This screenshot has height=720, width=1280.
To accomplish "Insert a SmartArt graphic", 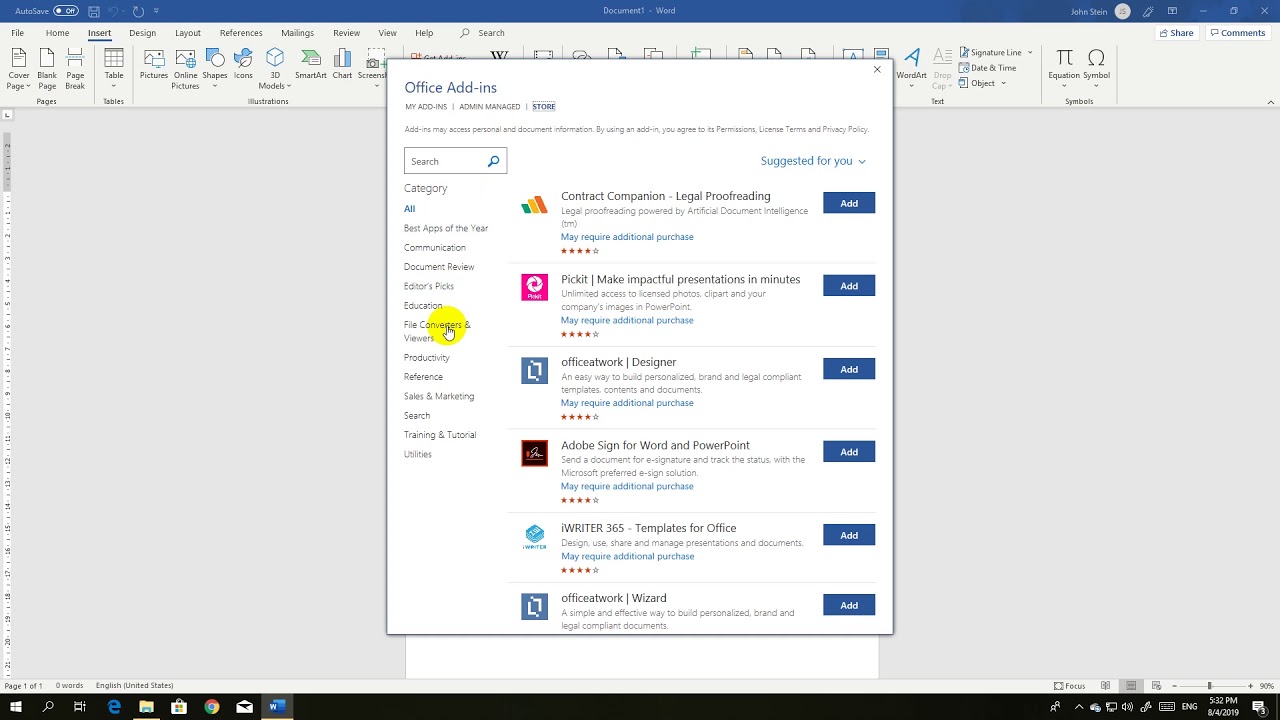I will click(311, 64).
